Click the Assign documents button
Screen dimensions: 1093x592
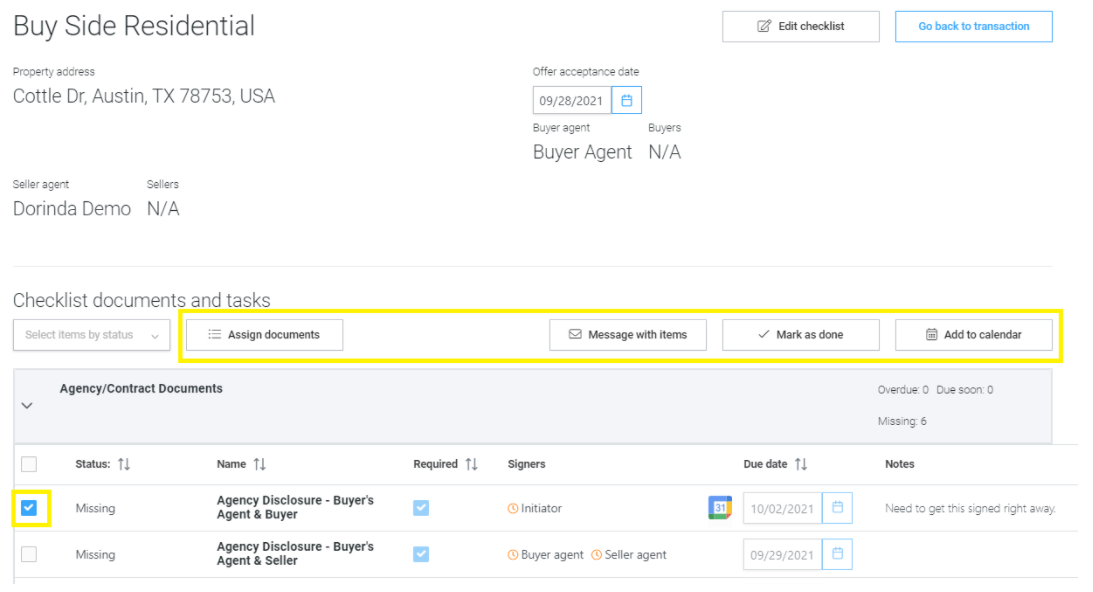pyautogui.click(x=264, y=335)
